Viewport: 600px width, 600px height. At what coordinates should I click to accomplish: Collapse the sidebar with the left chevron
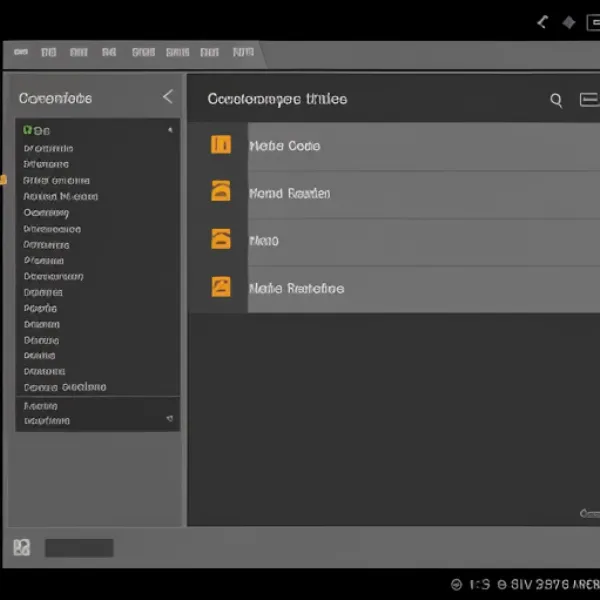point(168,97)
